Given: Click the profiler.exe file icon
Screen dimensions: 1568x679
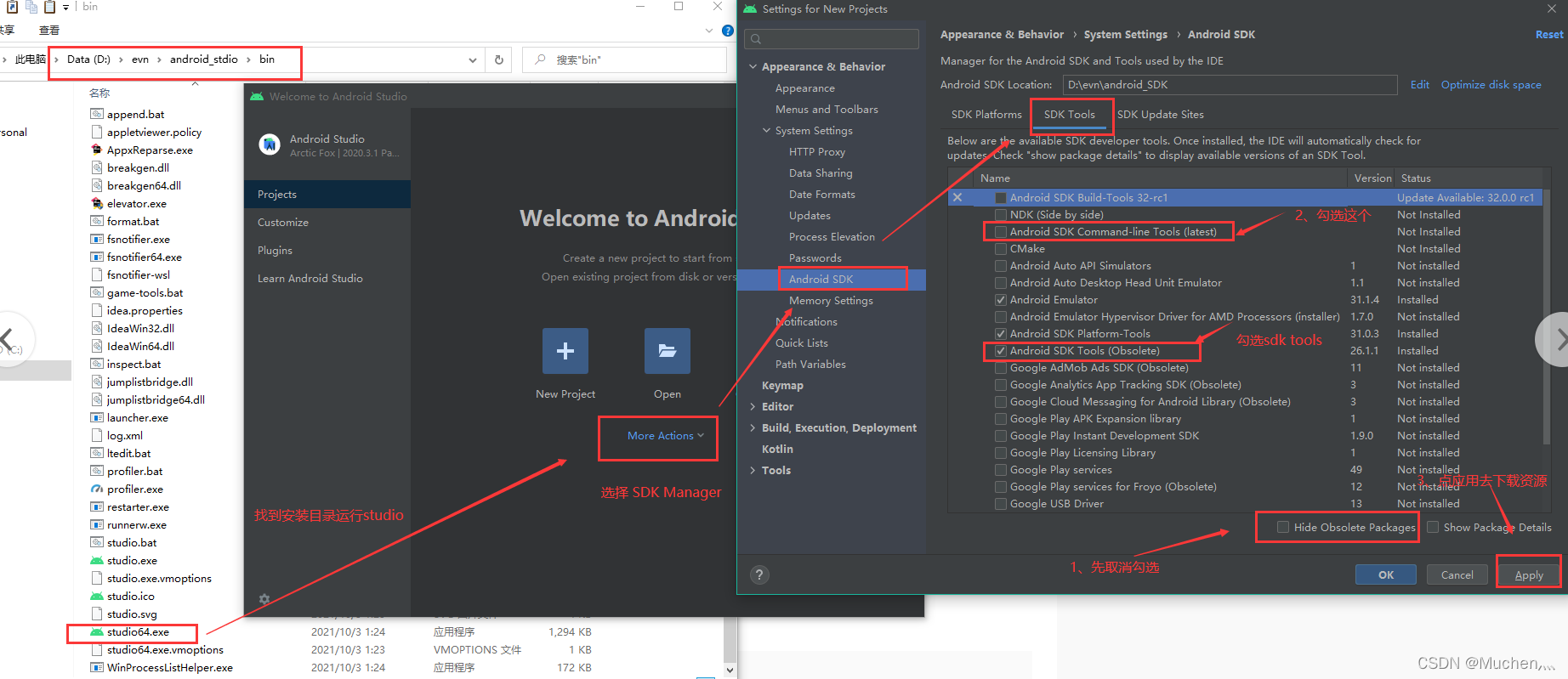Looking at the screenshot, I should 97,489.
